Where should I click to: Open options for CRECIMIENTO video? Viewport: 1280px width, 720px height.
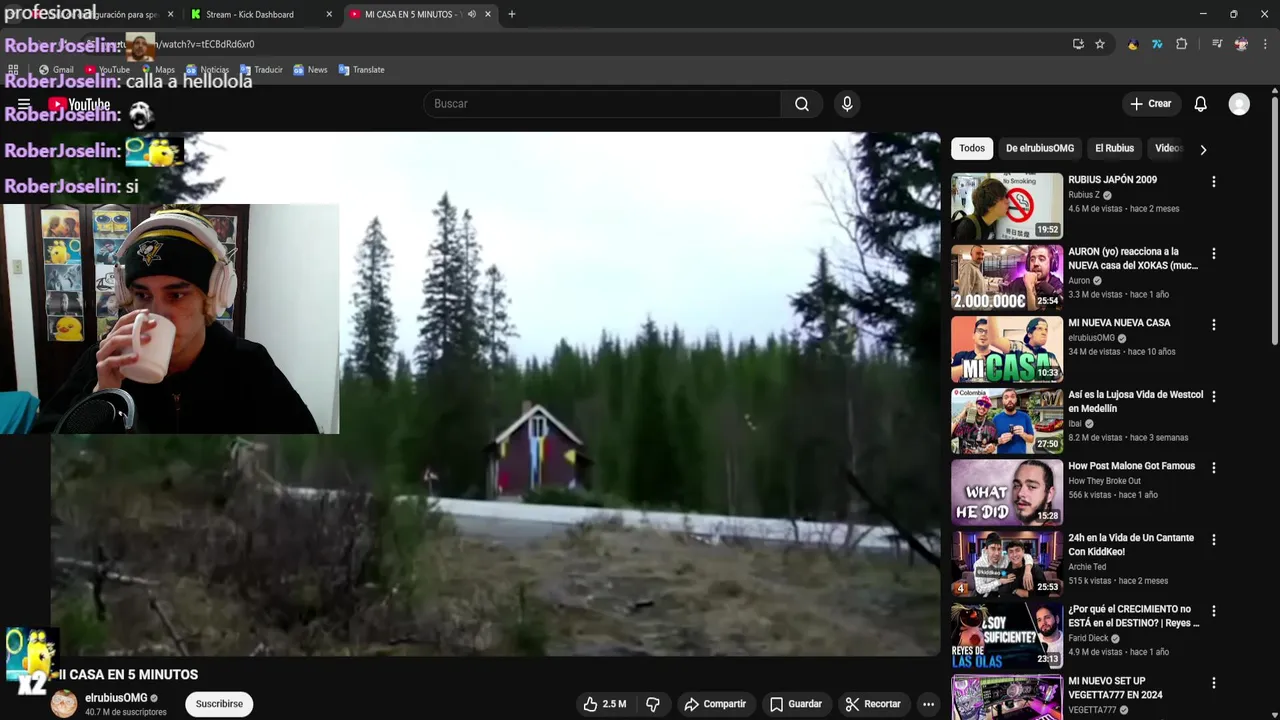(1213, 611)
